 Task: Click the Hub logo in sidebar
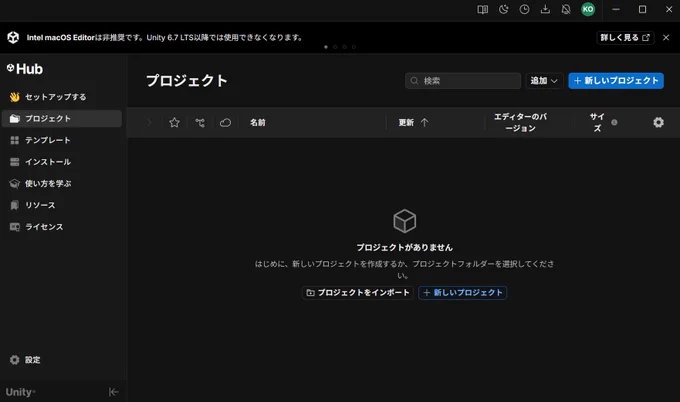pos(25,69)
